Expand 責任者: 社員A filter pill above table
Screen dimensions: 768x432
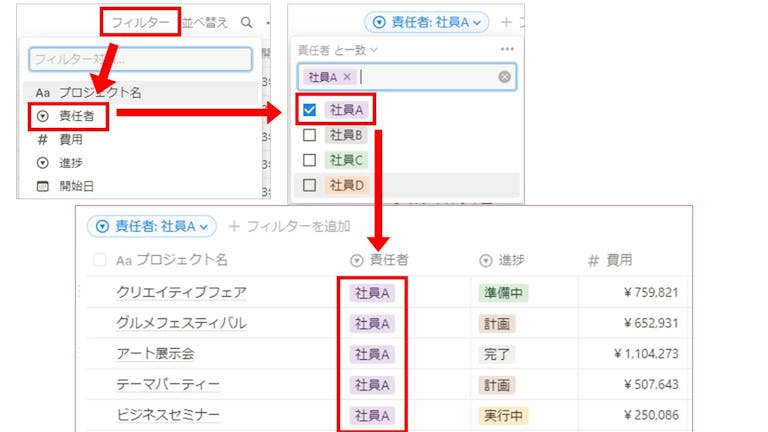tap(152, 226)
